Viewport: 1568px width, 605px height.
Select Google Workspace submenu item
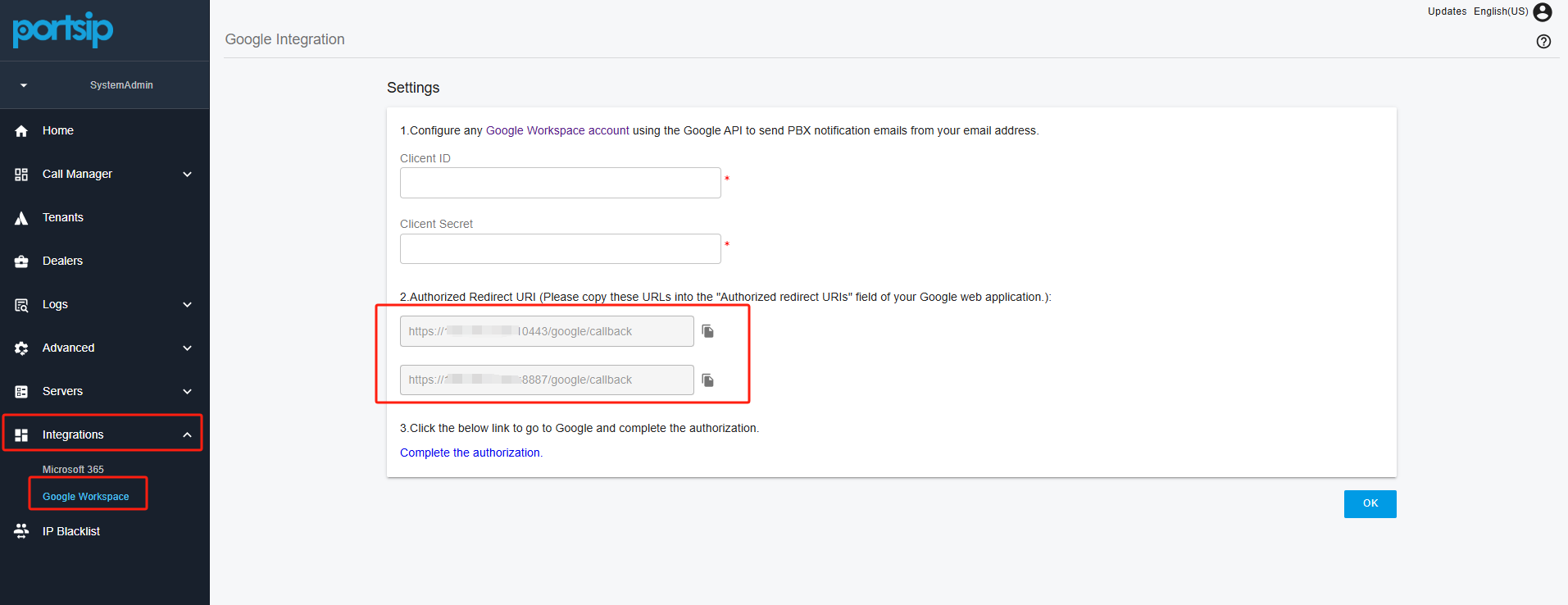pos(86,497)
